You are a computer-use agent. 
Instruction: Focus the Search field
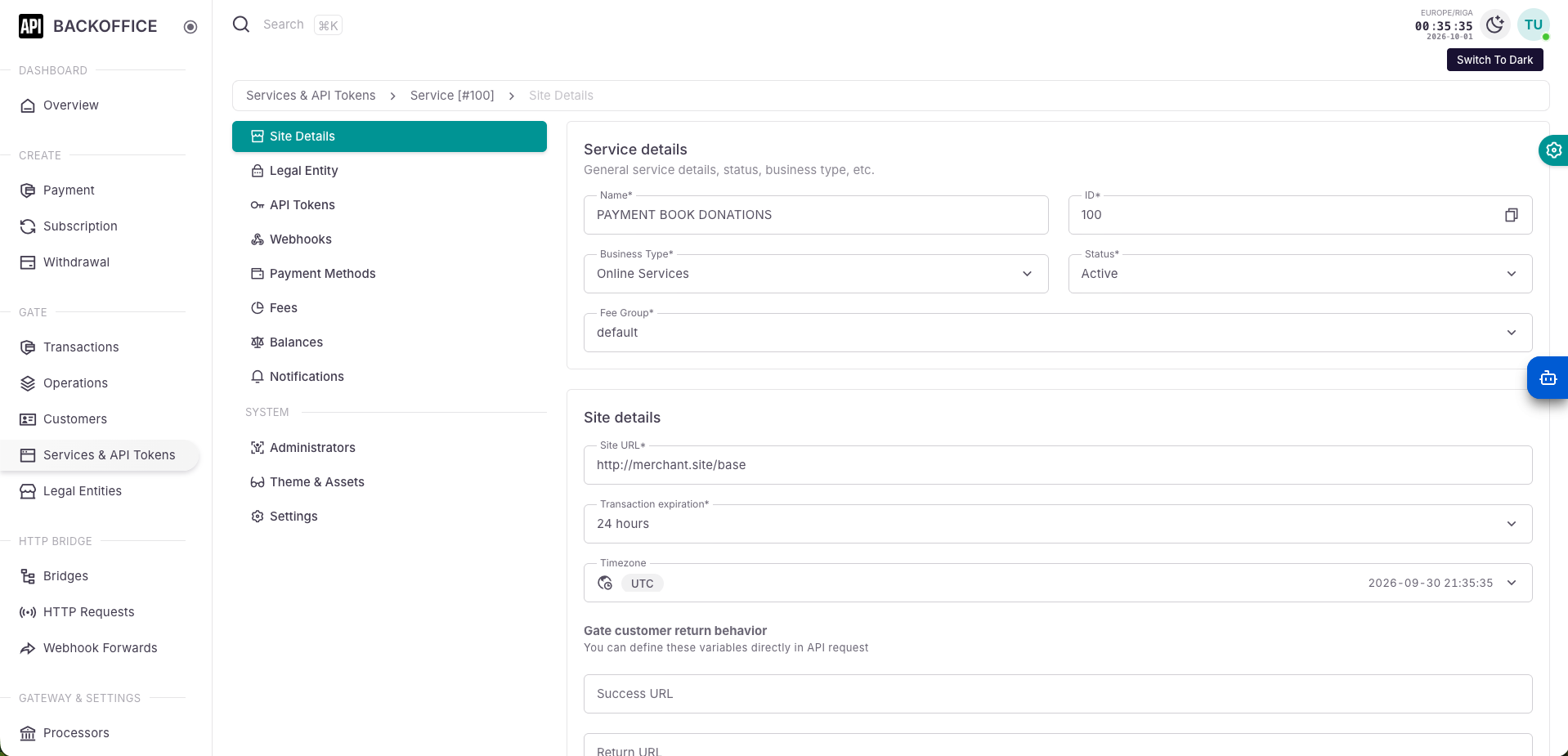[x=284, y=25]
